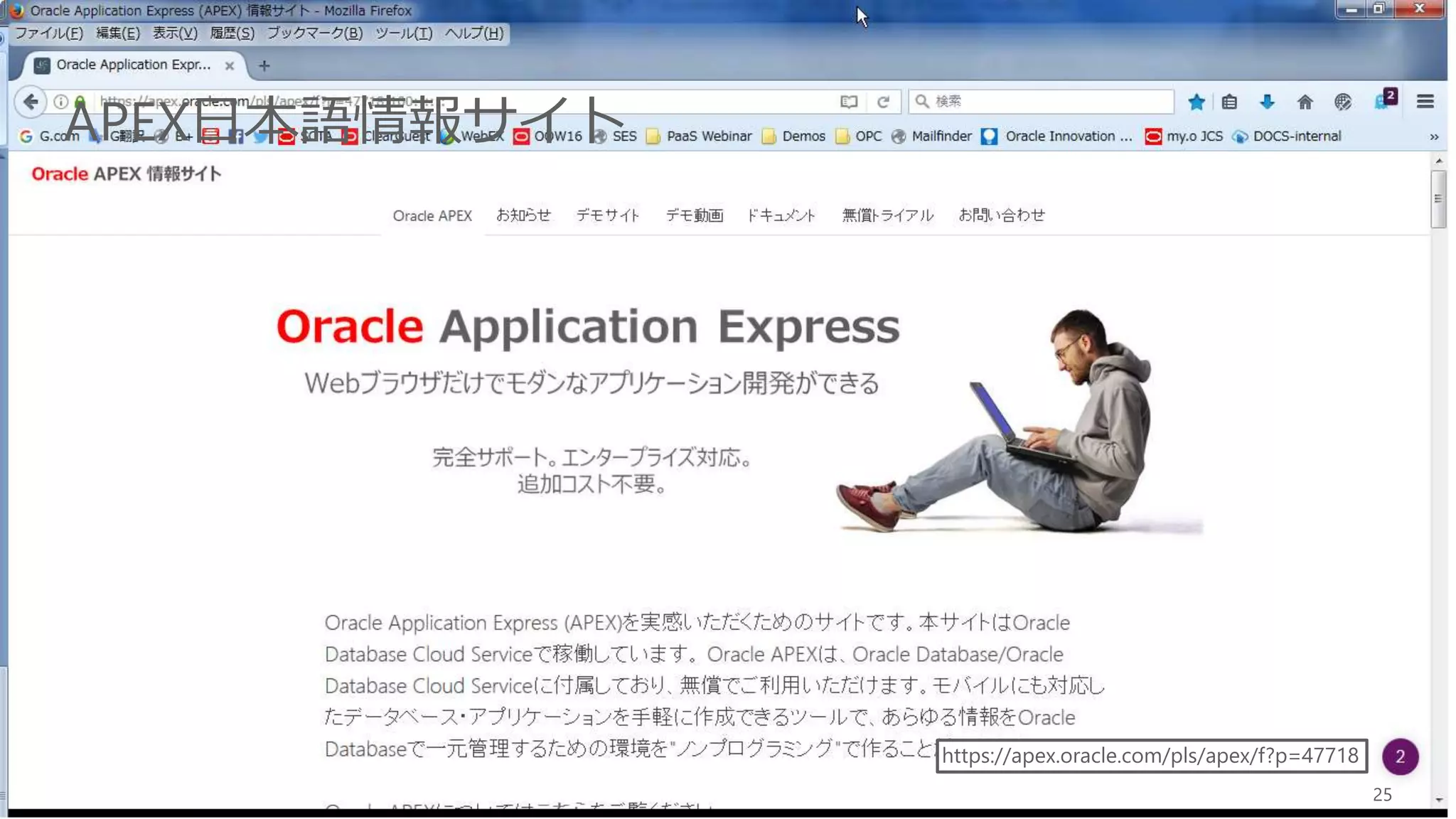Click the search box labeled 検索
The width and height of the screenshot is (1456, 819).
click(x=1041, y=102)
